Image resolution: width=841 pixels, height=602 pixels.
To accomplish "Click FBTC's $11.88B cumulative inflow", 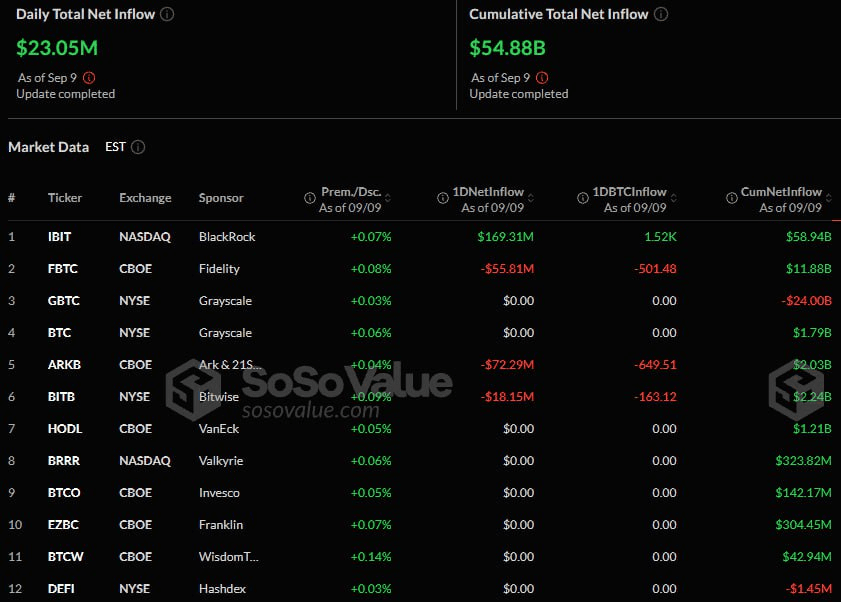I will (x=808, y=269).
